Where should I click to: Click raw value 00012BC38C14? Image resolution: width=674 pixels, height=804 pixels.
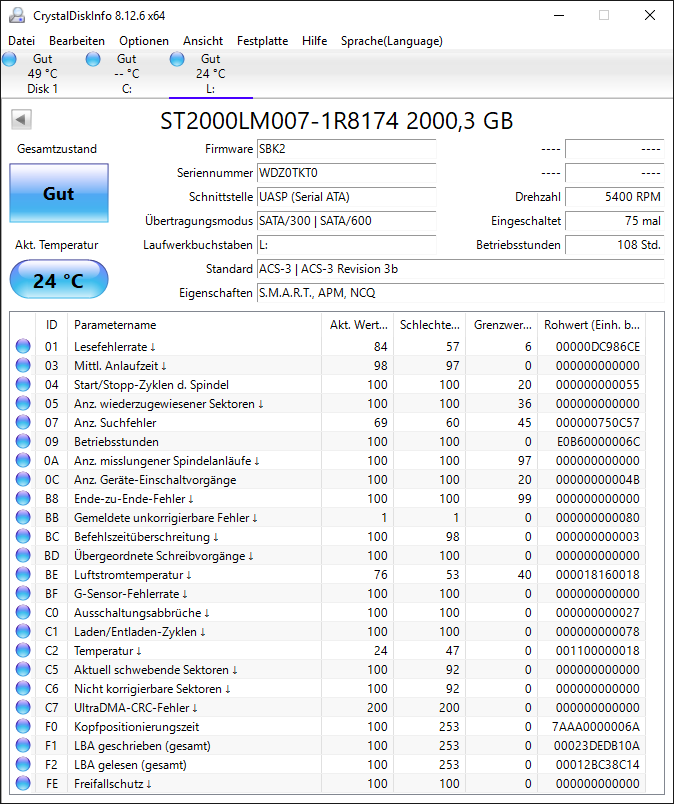[598, 765]
